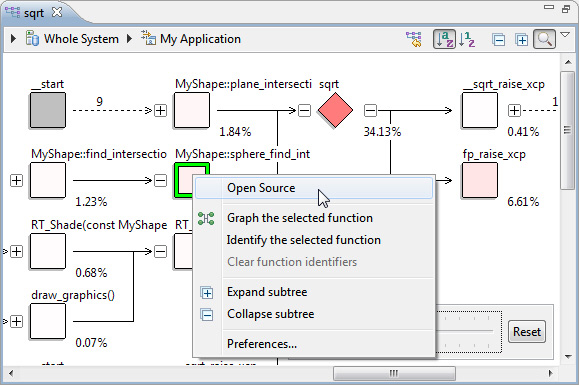Screen dimensions: 579x385
Task: Toggle alphabetical sort of functions
Action: click(x=444, y=39)
